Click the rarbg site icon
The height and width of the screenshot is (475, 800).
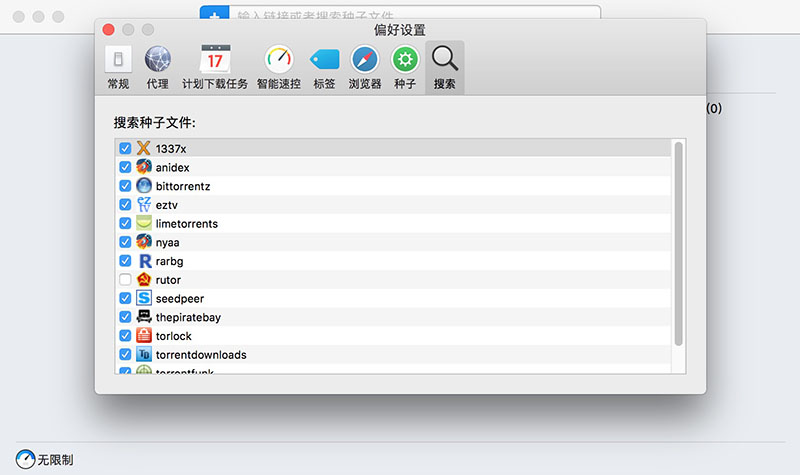(x=144, y=261)
